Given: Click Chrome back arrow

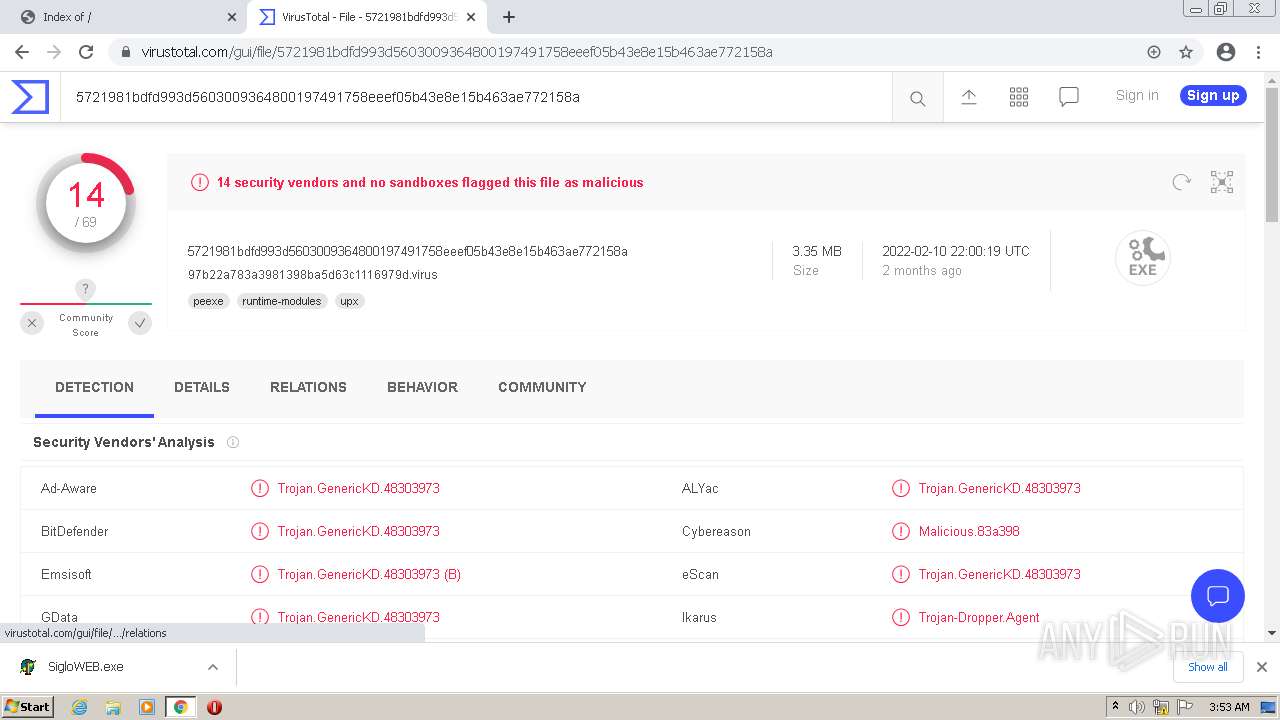Looking at the screenshot, I should pos(22,52).
